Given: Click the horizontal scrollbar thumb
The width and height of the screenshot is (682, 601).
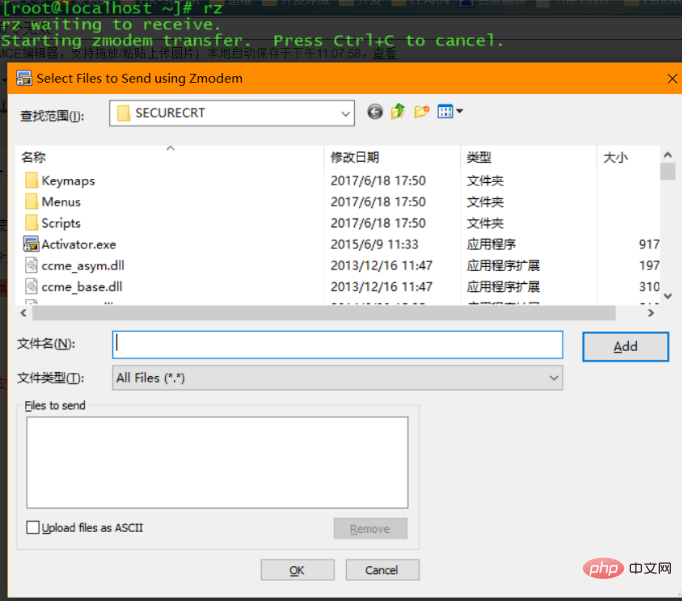Looking at the screenshot, I should click(324, 313).
